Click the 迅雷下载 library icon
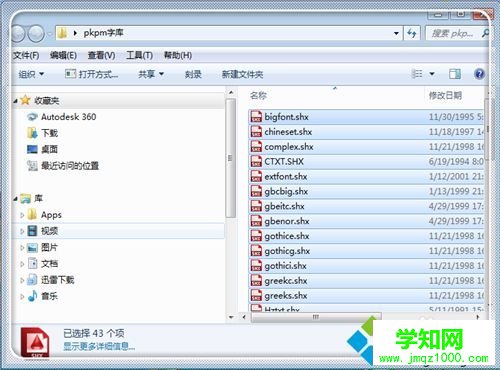Viewport: 500px width, 370px height. point(32,279)
